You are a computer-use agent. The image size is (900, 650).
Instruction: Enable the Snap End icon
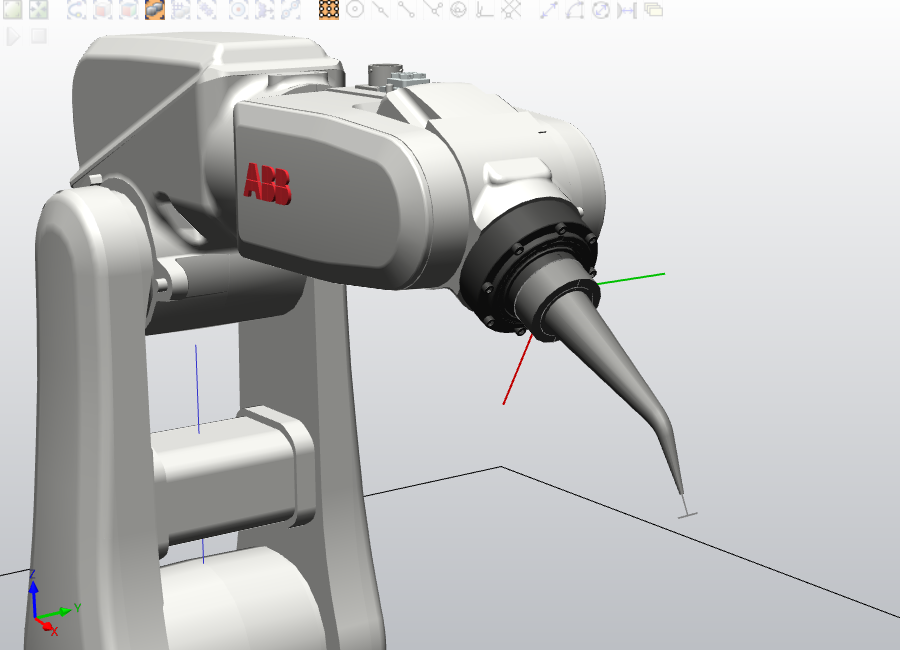pos(407,9)
